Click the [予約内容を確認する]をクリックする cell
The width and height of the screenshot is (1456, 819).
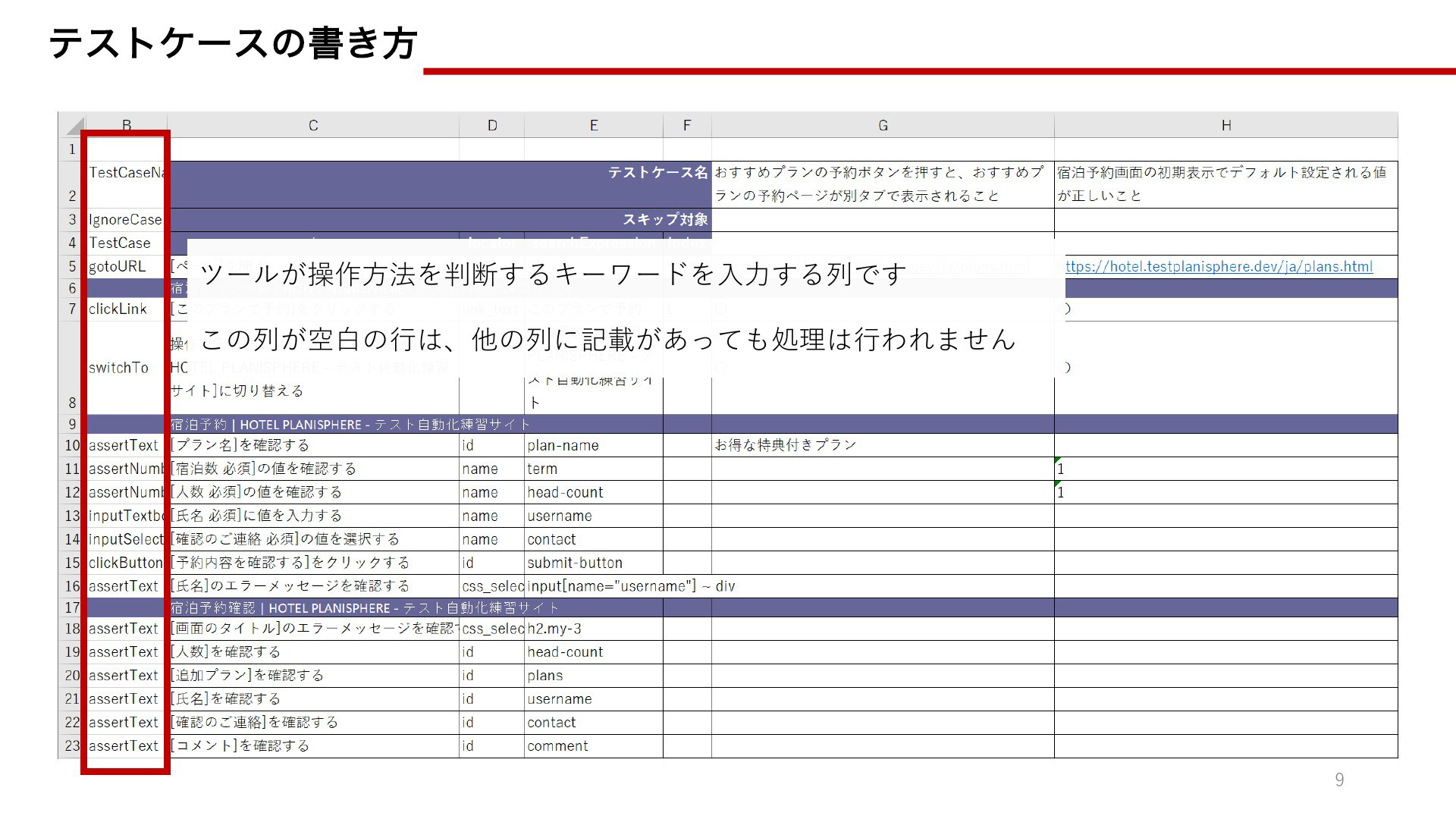click(313, 563)
